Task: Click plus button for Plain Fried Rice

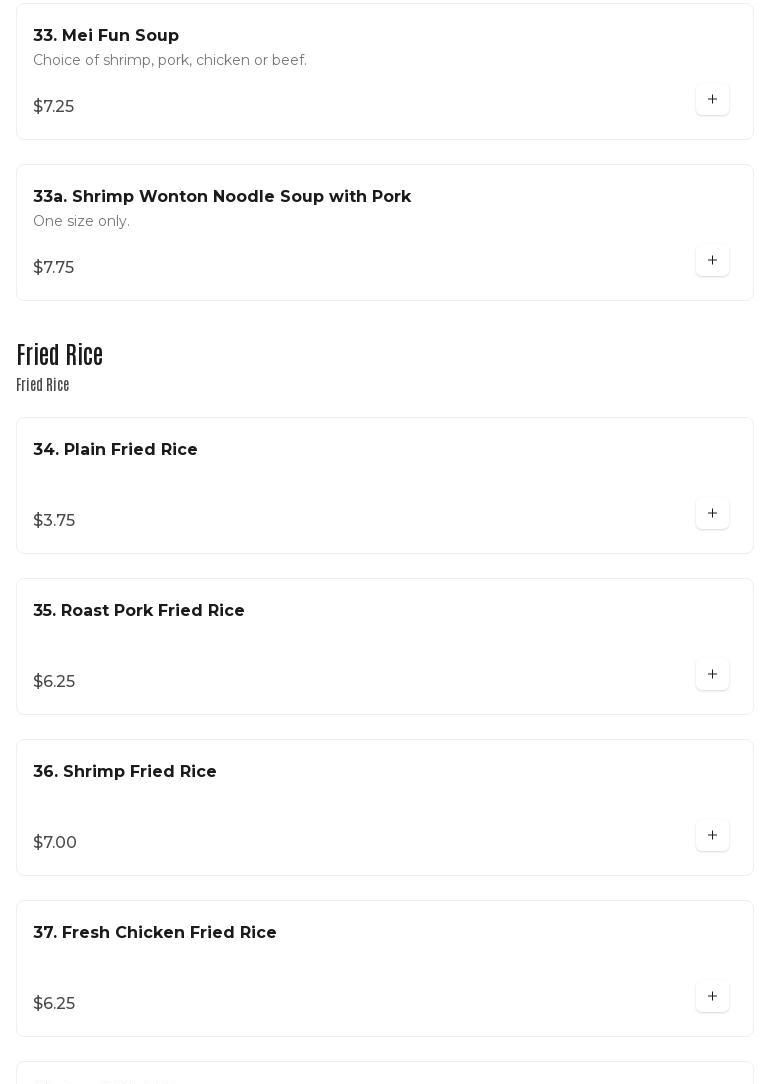Action: (x=712, y=514)
